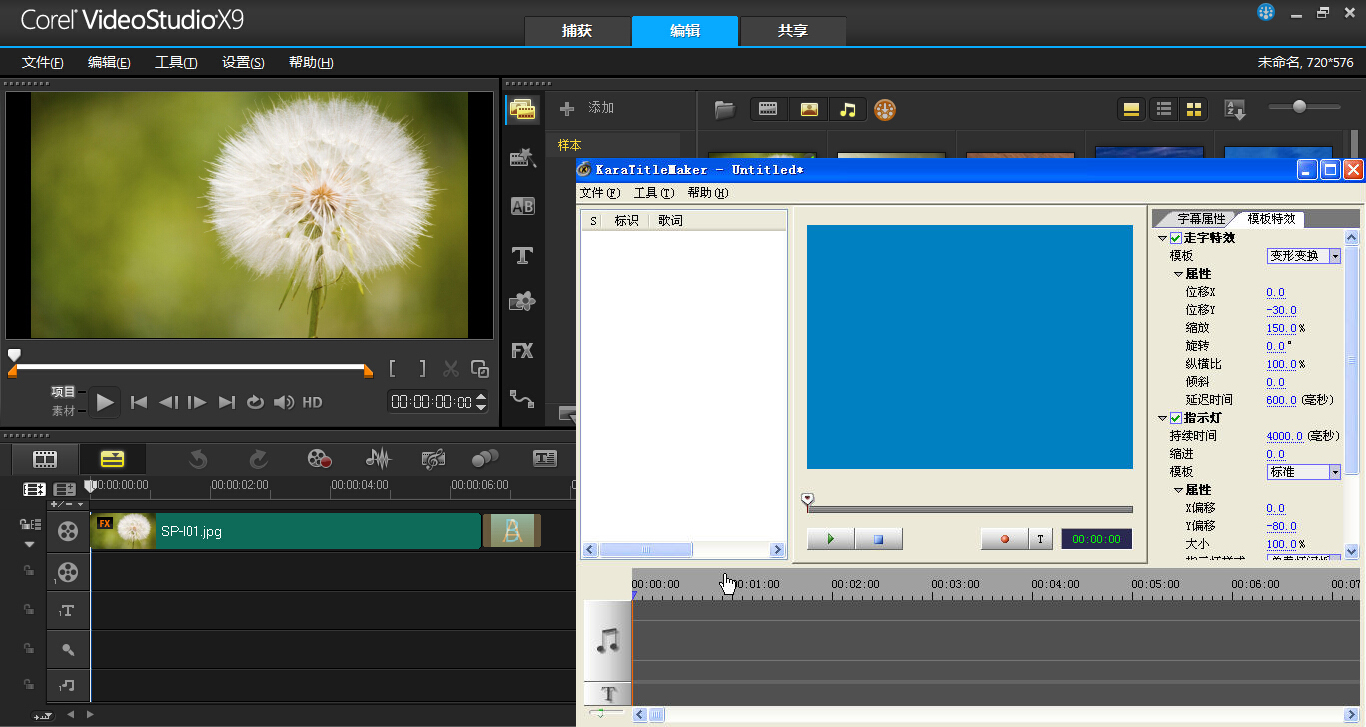Collapse the 指示灯 section triangle
The height and width of the screenshot is (727, 1366).
point(1162,418)
